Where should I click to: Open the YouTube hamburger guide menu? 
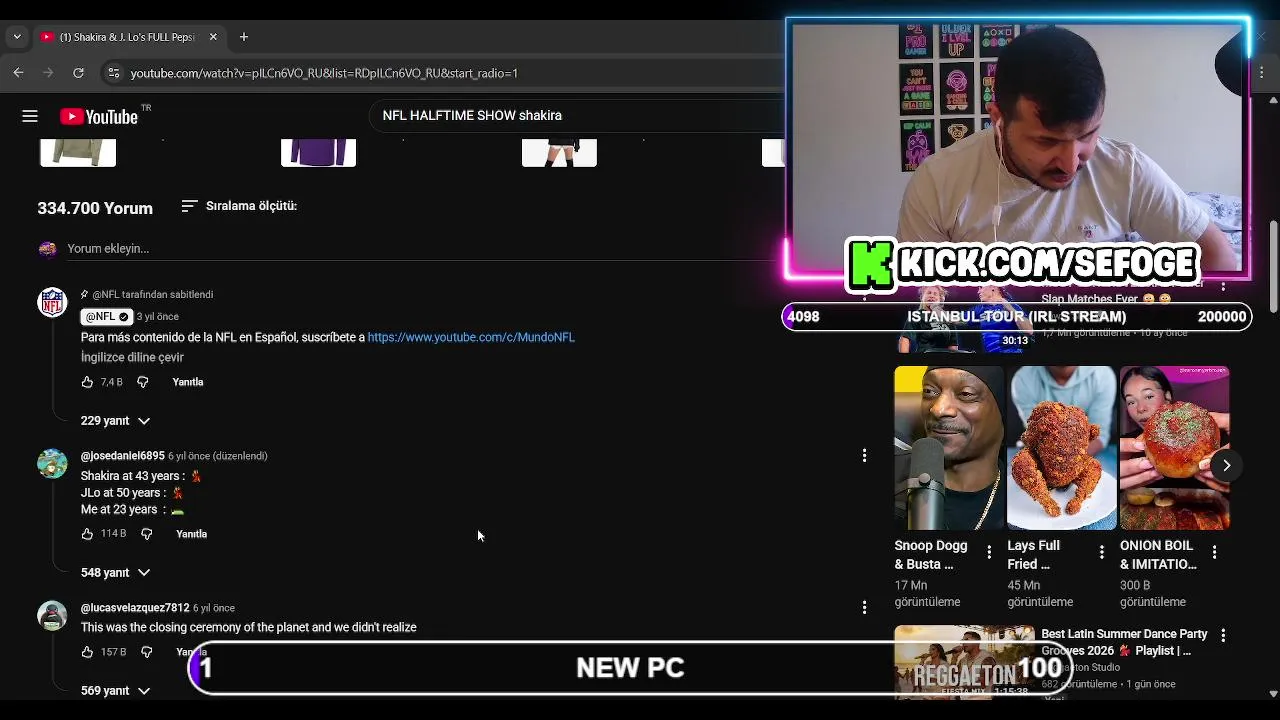tap(30, 116)
